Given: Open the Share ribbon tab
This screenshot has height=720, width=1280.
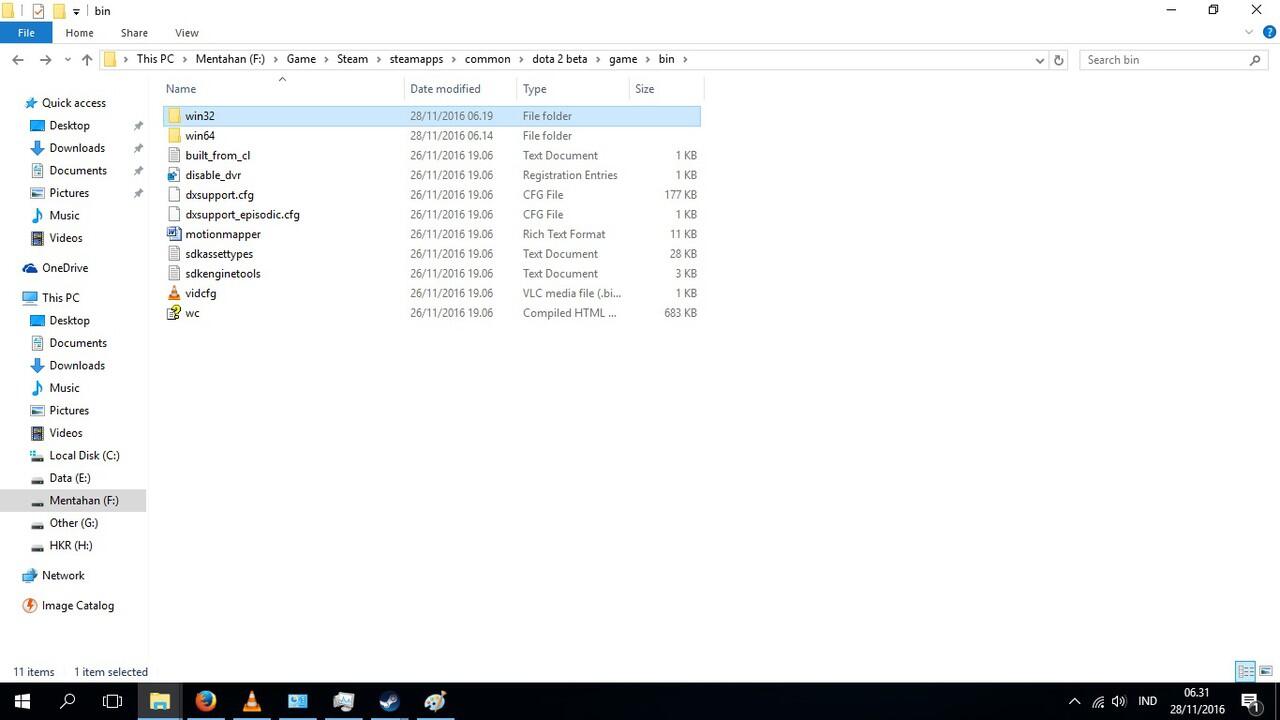Looking at the screenshot, I should coord(134,33).
